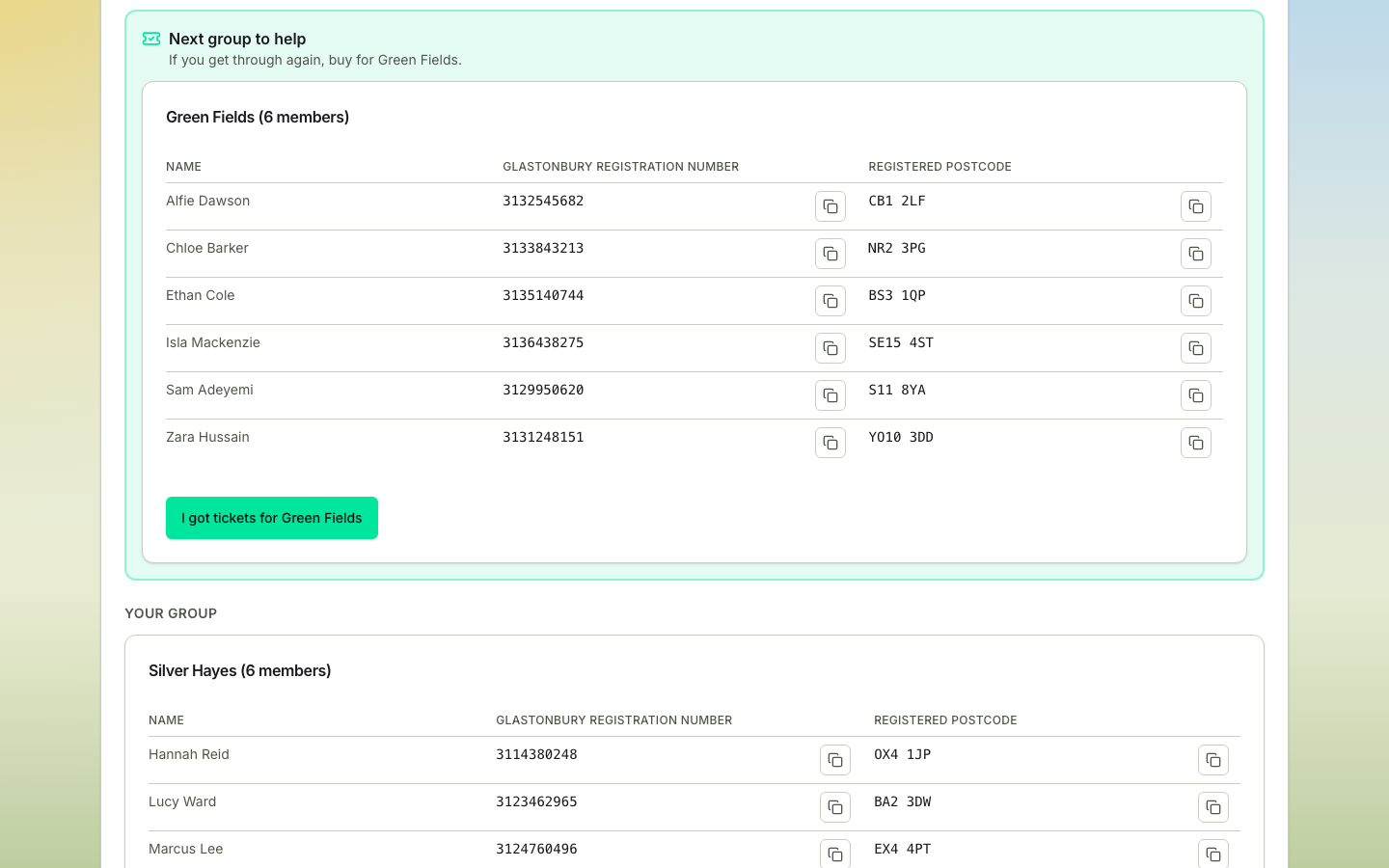Copy Lucy Ward's registration number
1389x868 pixels.
pos(835,807)
